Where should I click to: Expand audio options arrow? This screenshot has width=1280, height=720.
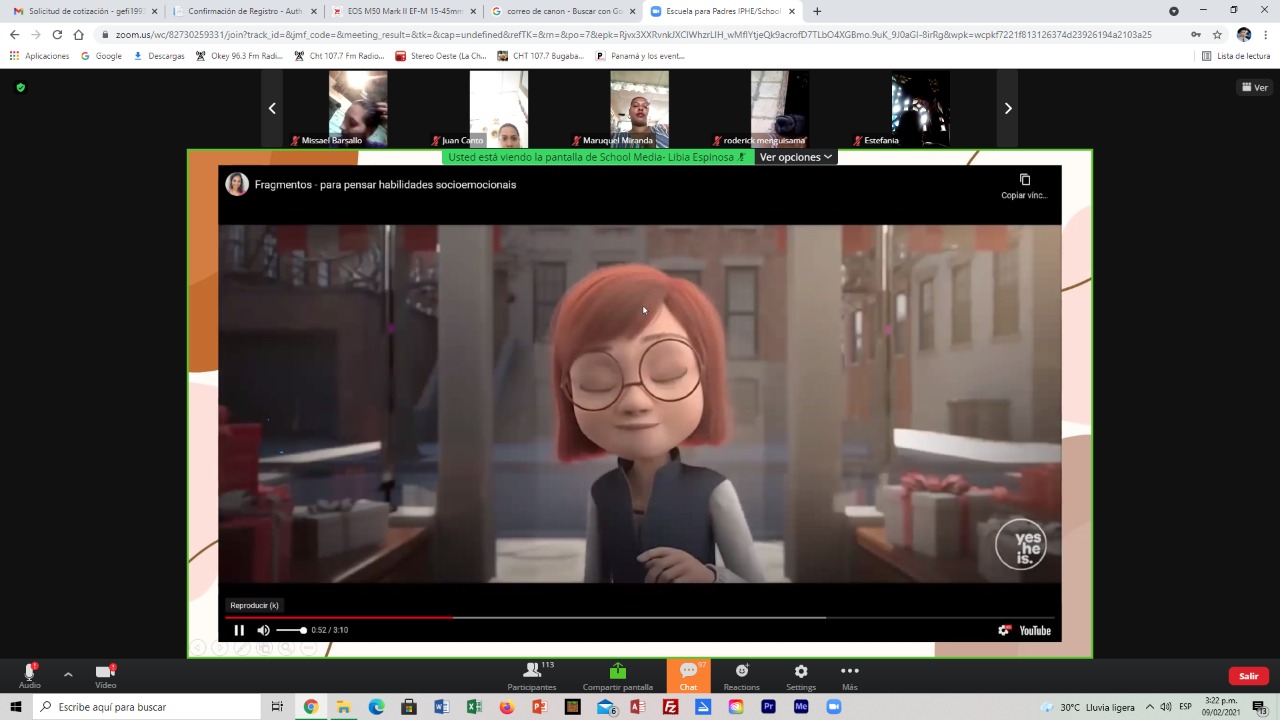[x=68, y=675]
